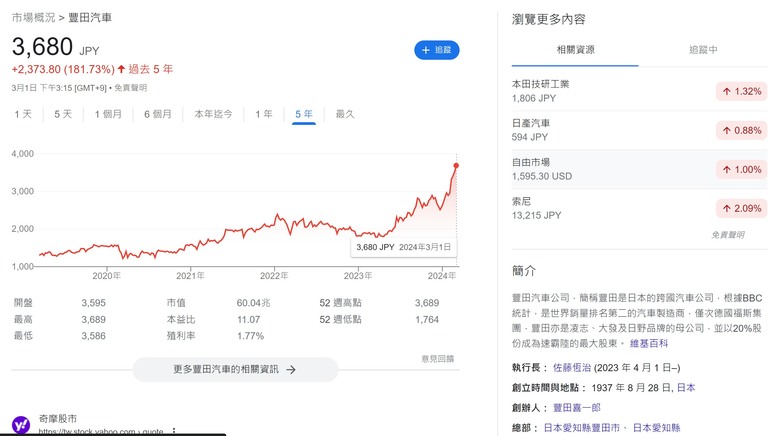The width and height of the screenshot is (780, 436).
Task: Open 索尼 stock entry
Action: [639, 208]
